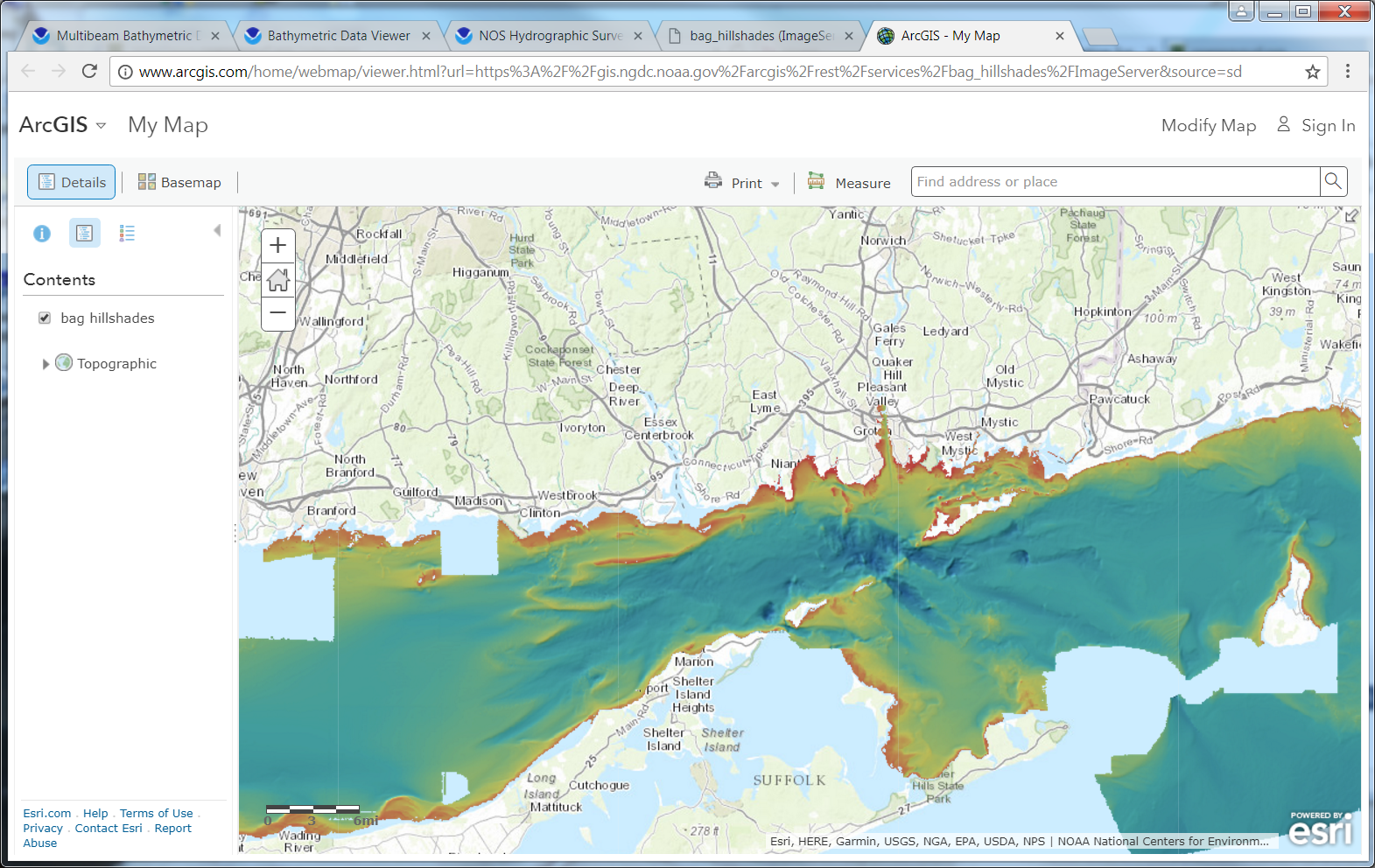Zoom in on the map
This screenshot has height=868, width=1375.
277,246
